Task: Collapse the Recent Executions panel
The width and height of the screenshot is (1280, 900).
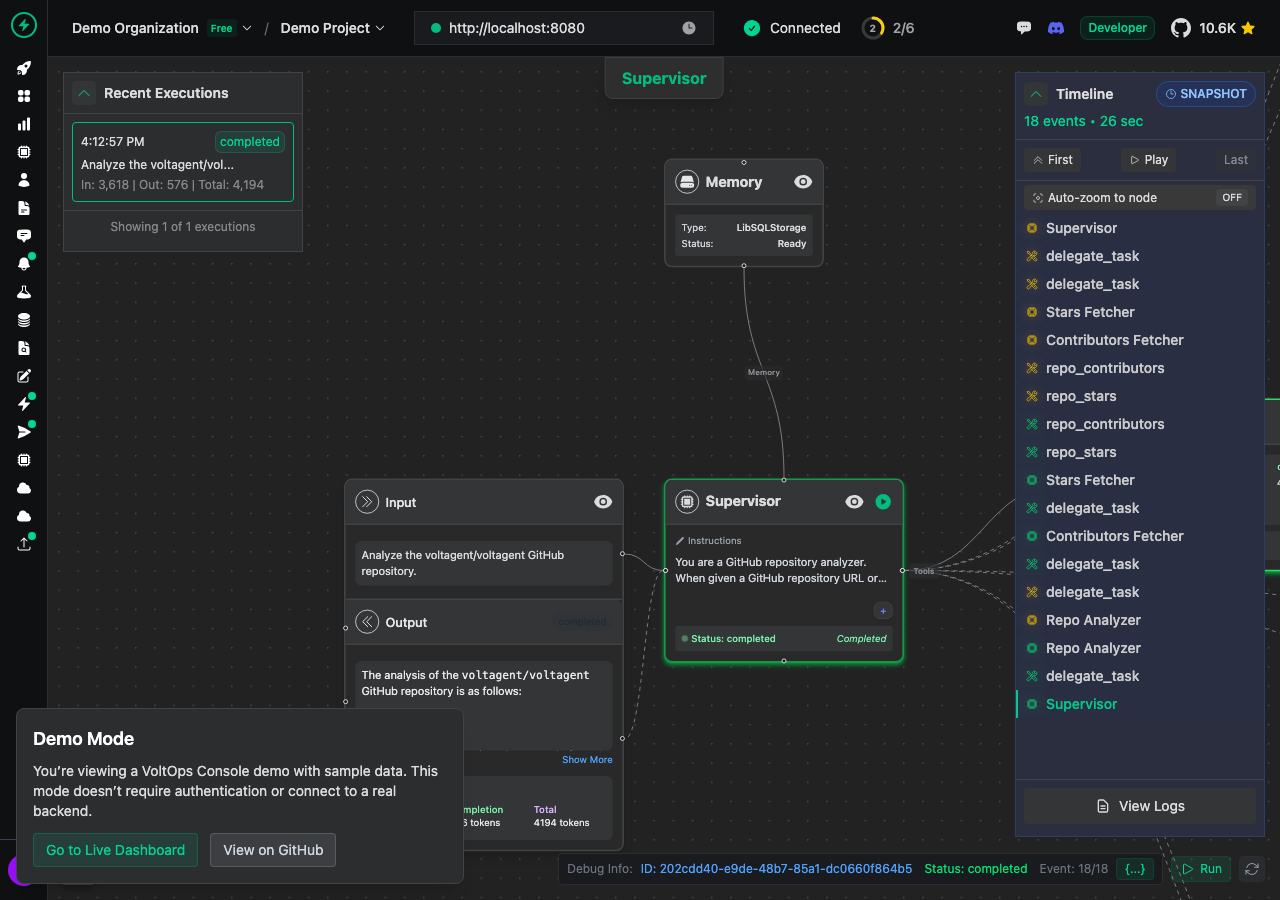Action: click(x=84, y=93)
